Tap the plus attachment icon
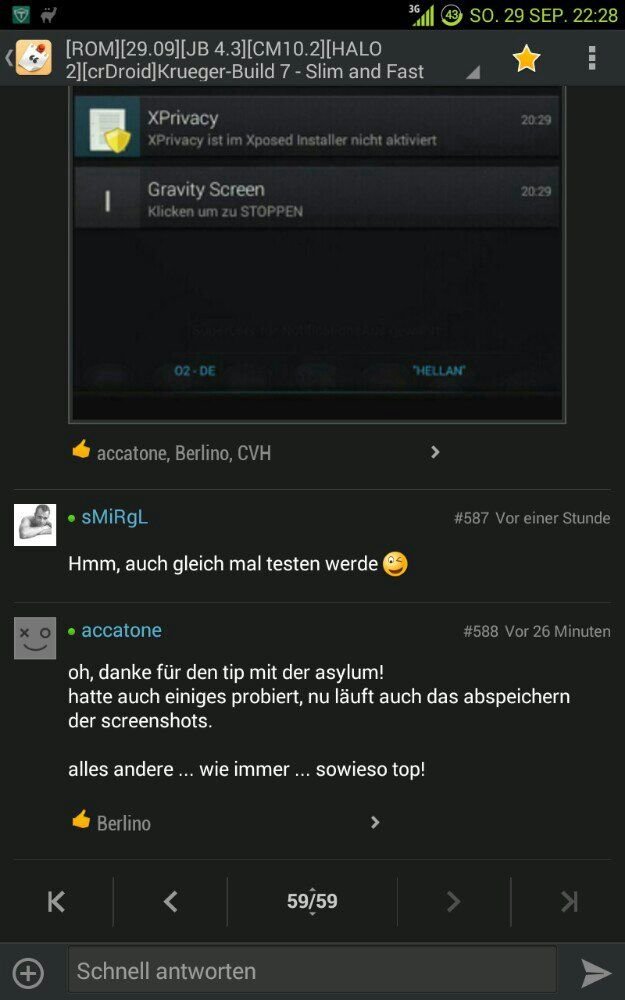 coord(29,973)
